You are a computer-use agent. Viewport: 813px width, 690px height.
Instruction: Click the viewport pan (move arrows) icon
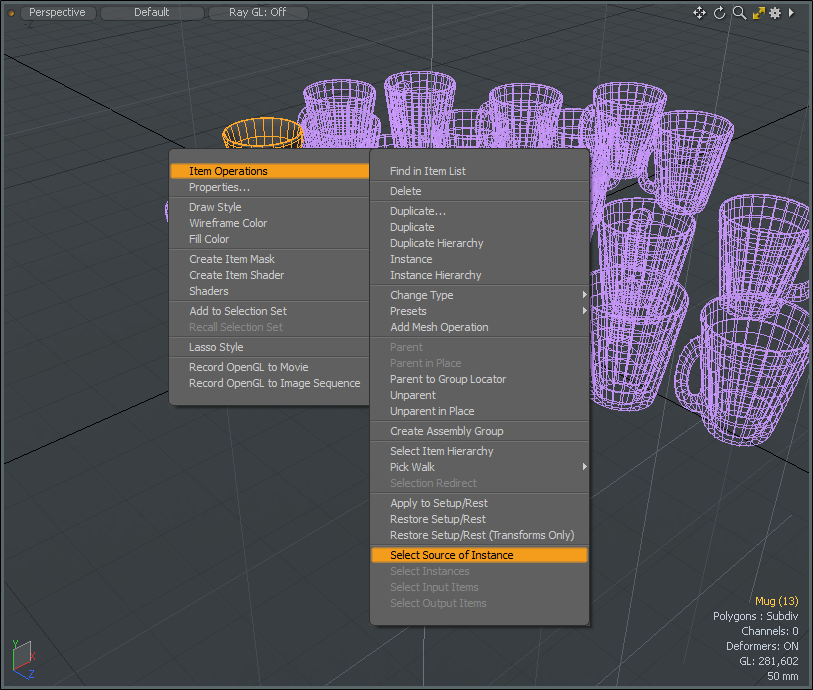click(x=699, y=13)
